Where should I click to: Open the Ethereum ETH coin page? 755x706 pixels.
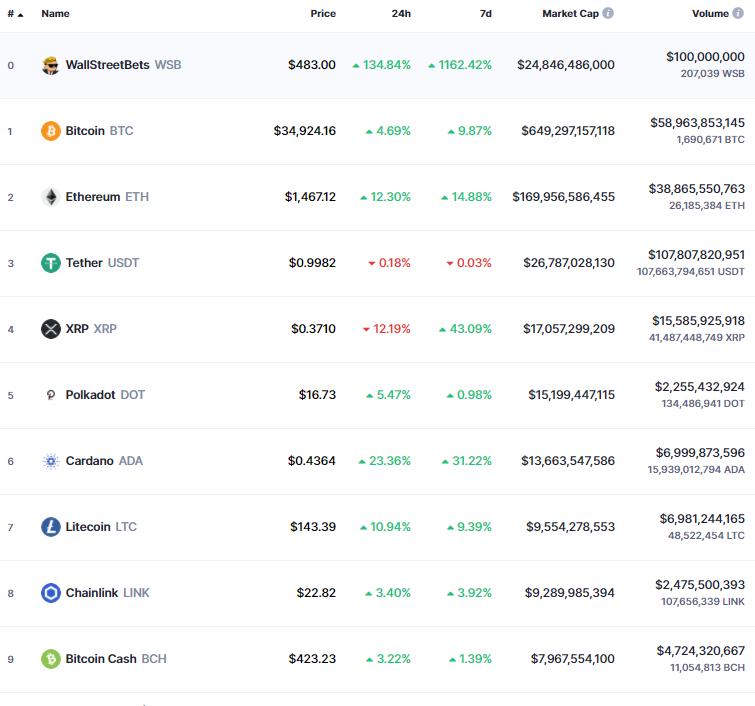coord(107,196)
